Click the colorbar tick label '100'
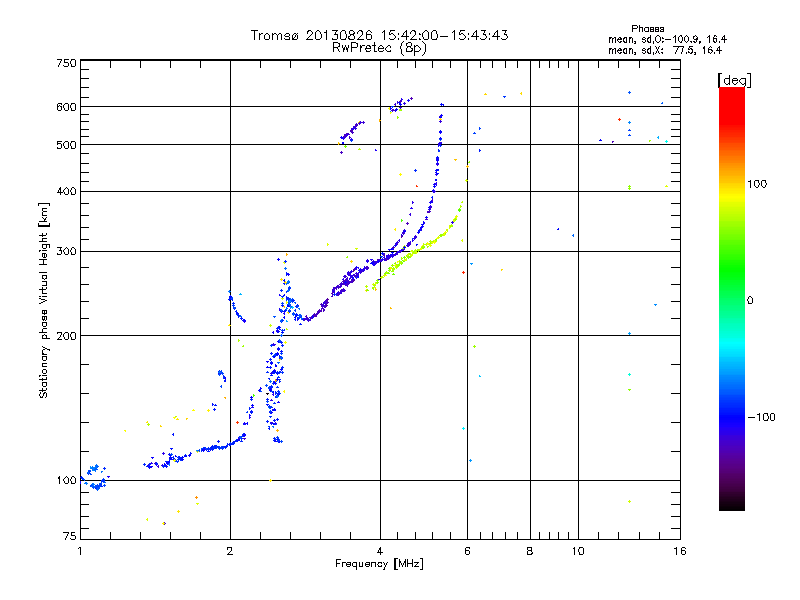The height and width of the screenshot is (600, 800). click(x=757, y=184)
